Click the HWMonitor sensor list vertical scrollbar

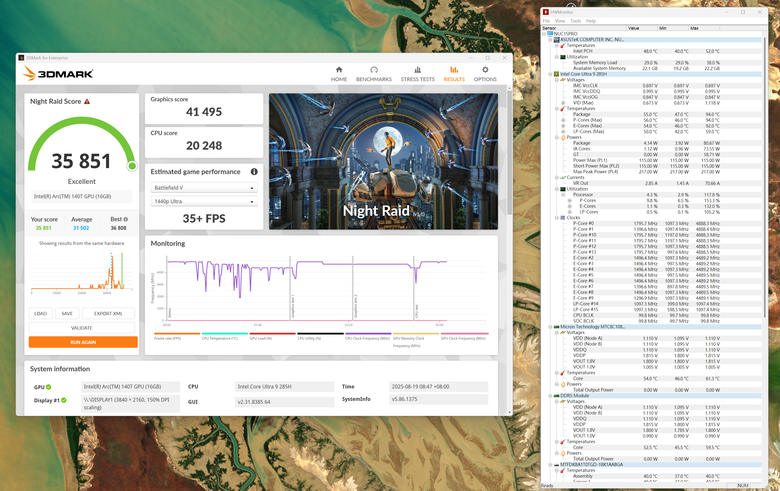click(764, 177)
